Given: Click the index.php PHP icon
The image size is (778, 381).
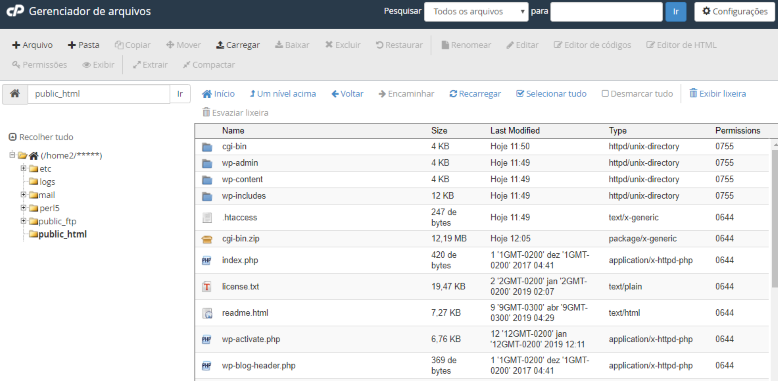Looking at the screenshot, I should tap(207, 260).
